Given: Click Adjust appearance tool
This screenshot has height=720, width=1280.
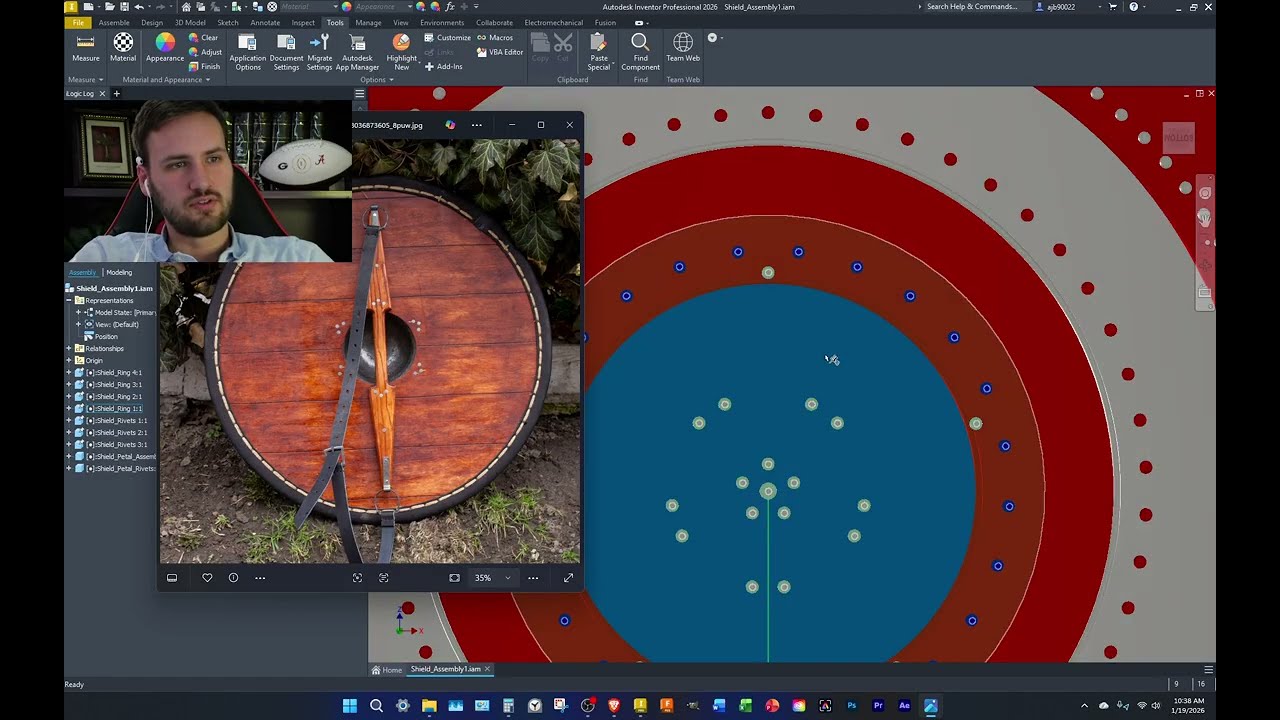Looking at the screenshot, I should [205, 52].
